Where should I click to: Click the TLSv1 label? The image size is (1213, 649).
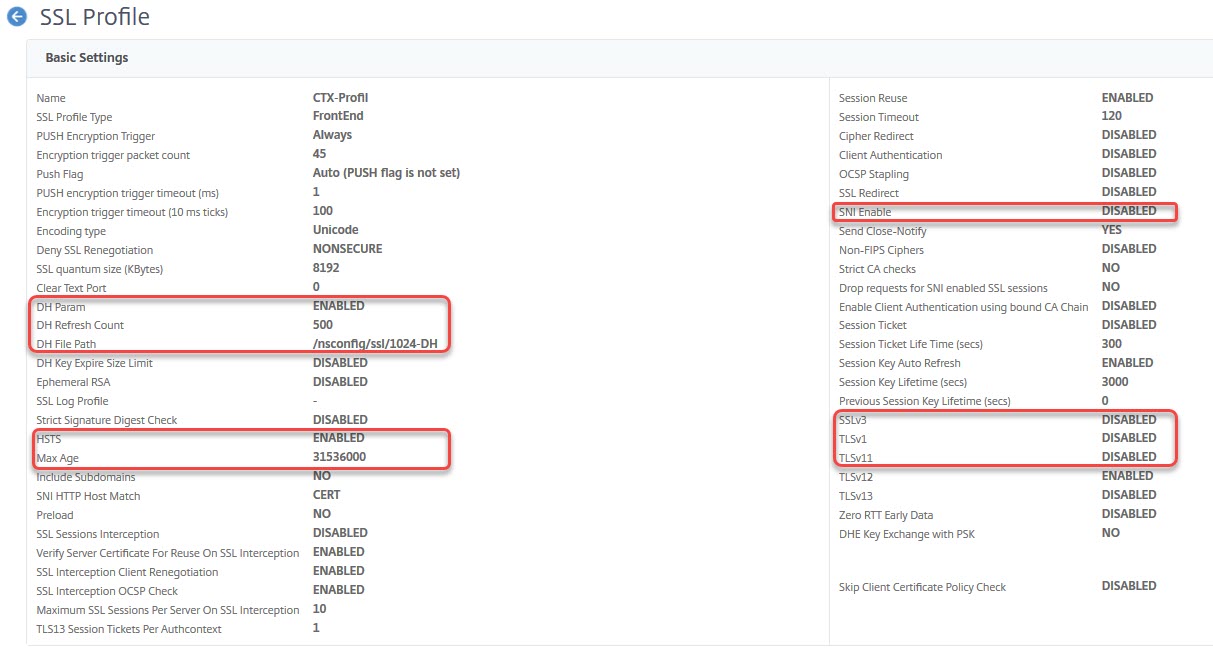(853, 440)
